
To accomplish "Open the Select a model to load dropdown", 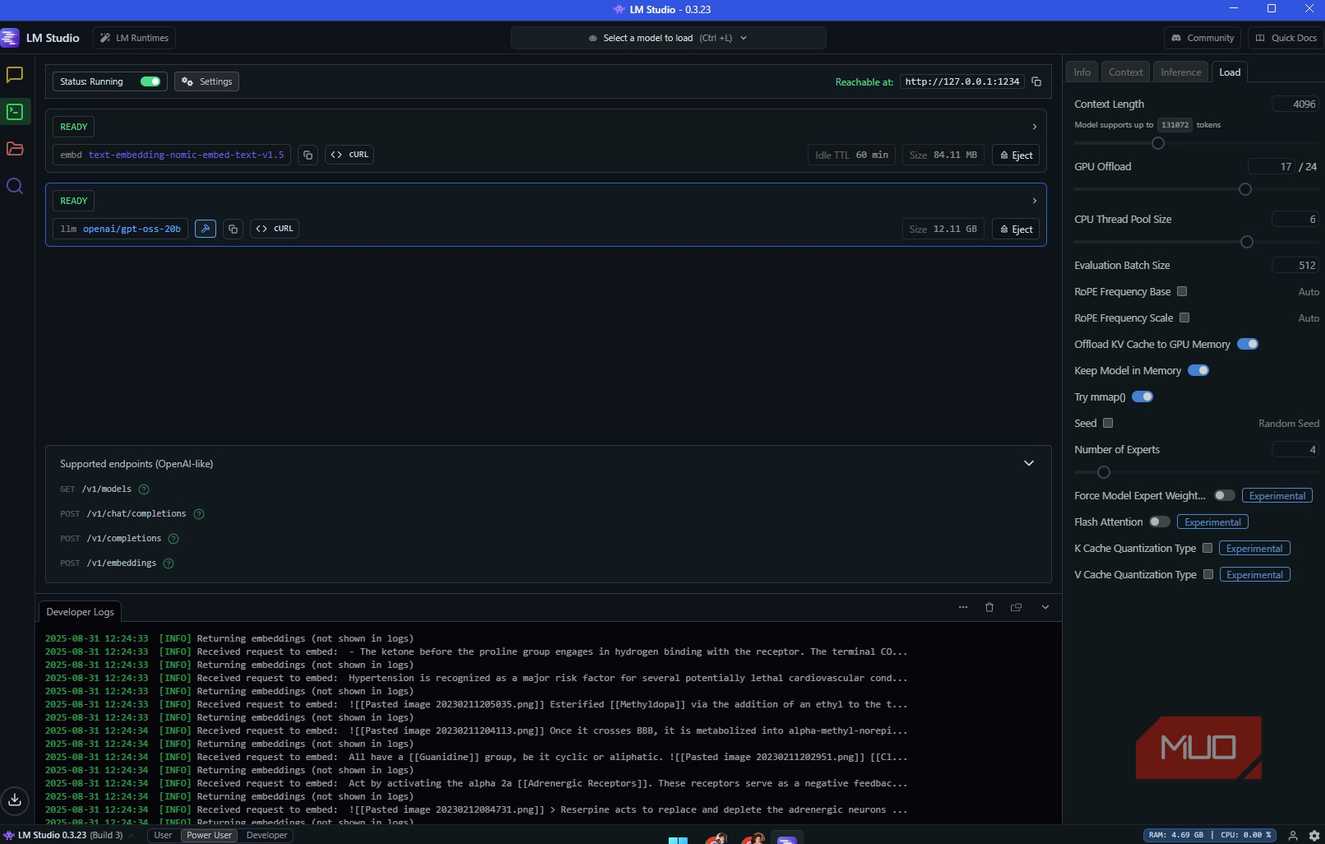I will coord(668,38).
